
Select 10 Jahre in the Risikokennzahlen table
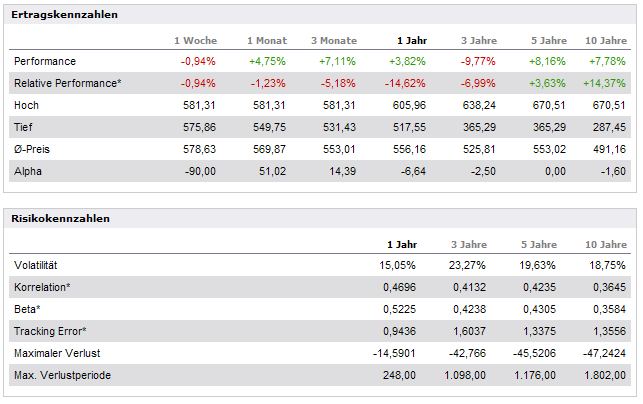coord(606,244)
